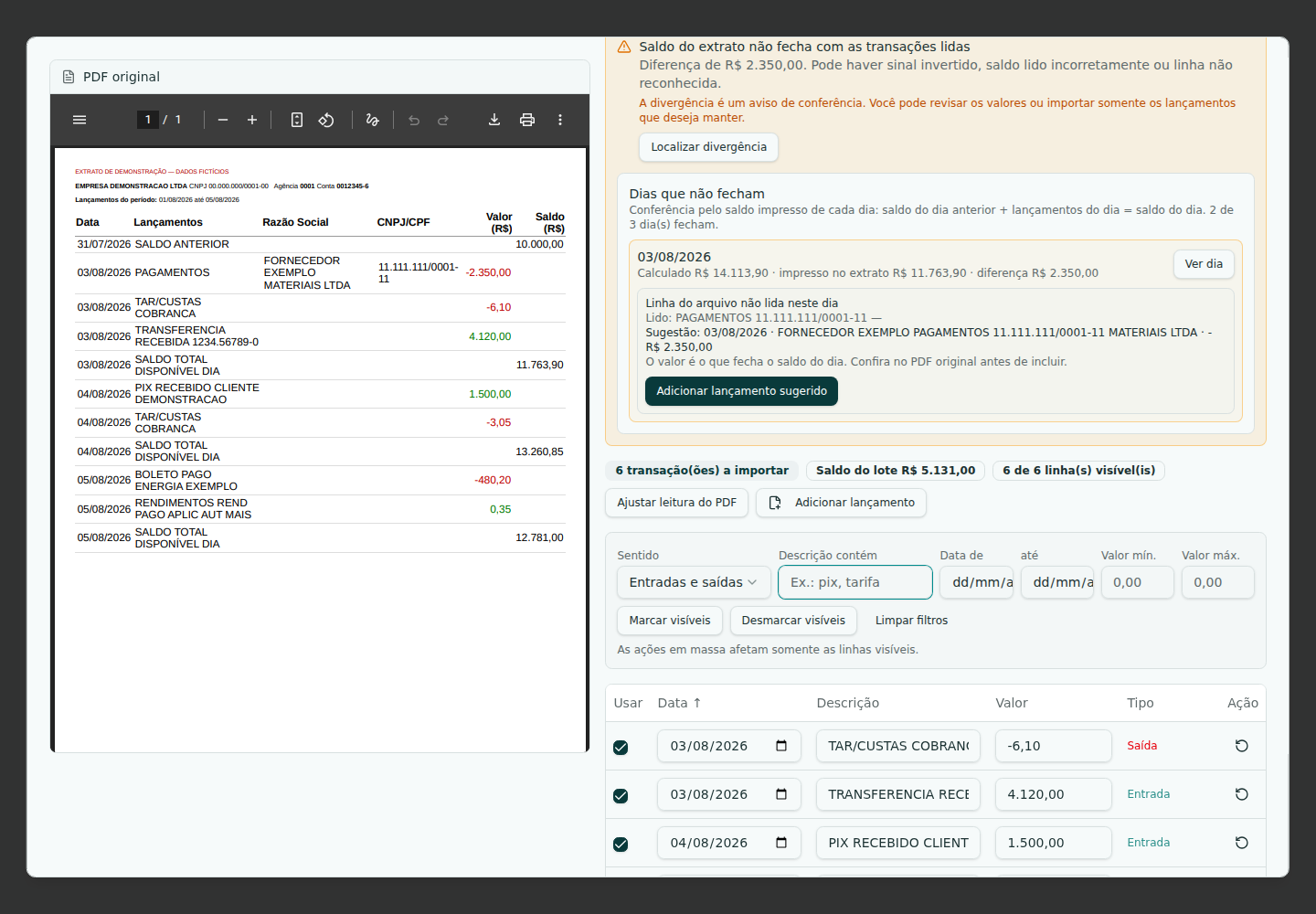1316x914 pixels.
Task: Click Limpar filtros link
Action: click(911, 621)
